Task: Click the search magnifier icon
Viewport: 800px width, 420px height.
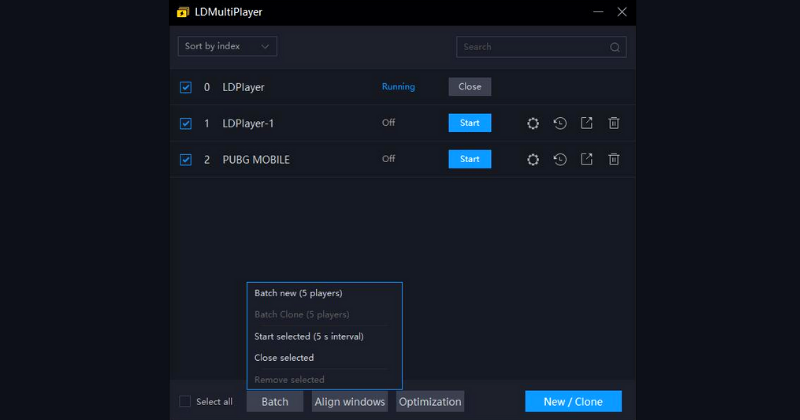Action: pos(615,47)
